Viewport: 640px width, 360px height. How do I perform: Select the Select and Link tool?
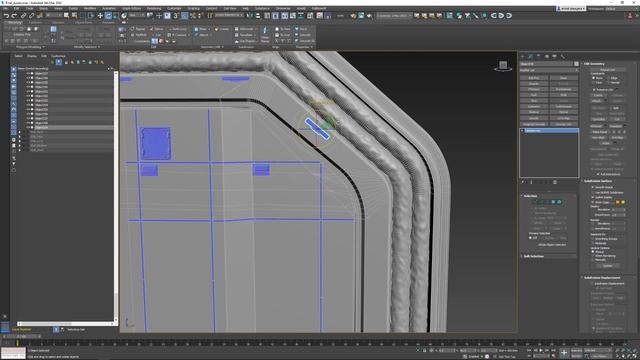click(x=23, y=16)
